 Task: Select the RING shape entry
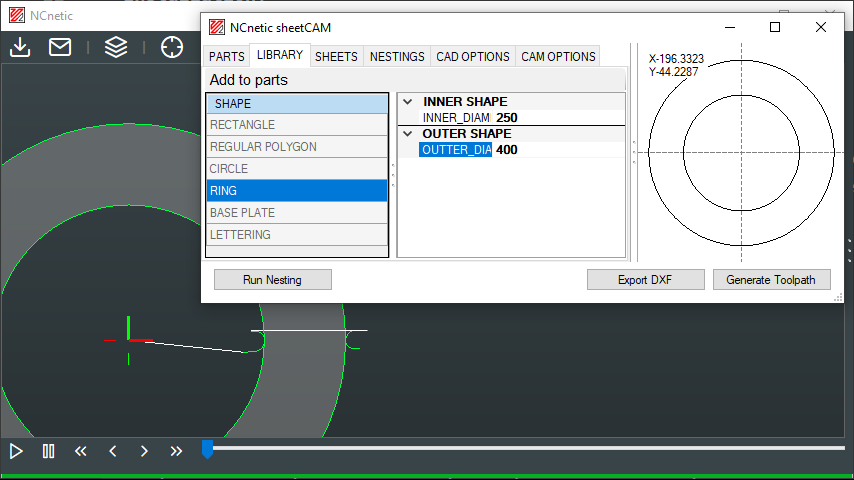pyautogui.click(x=297, y=191)
